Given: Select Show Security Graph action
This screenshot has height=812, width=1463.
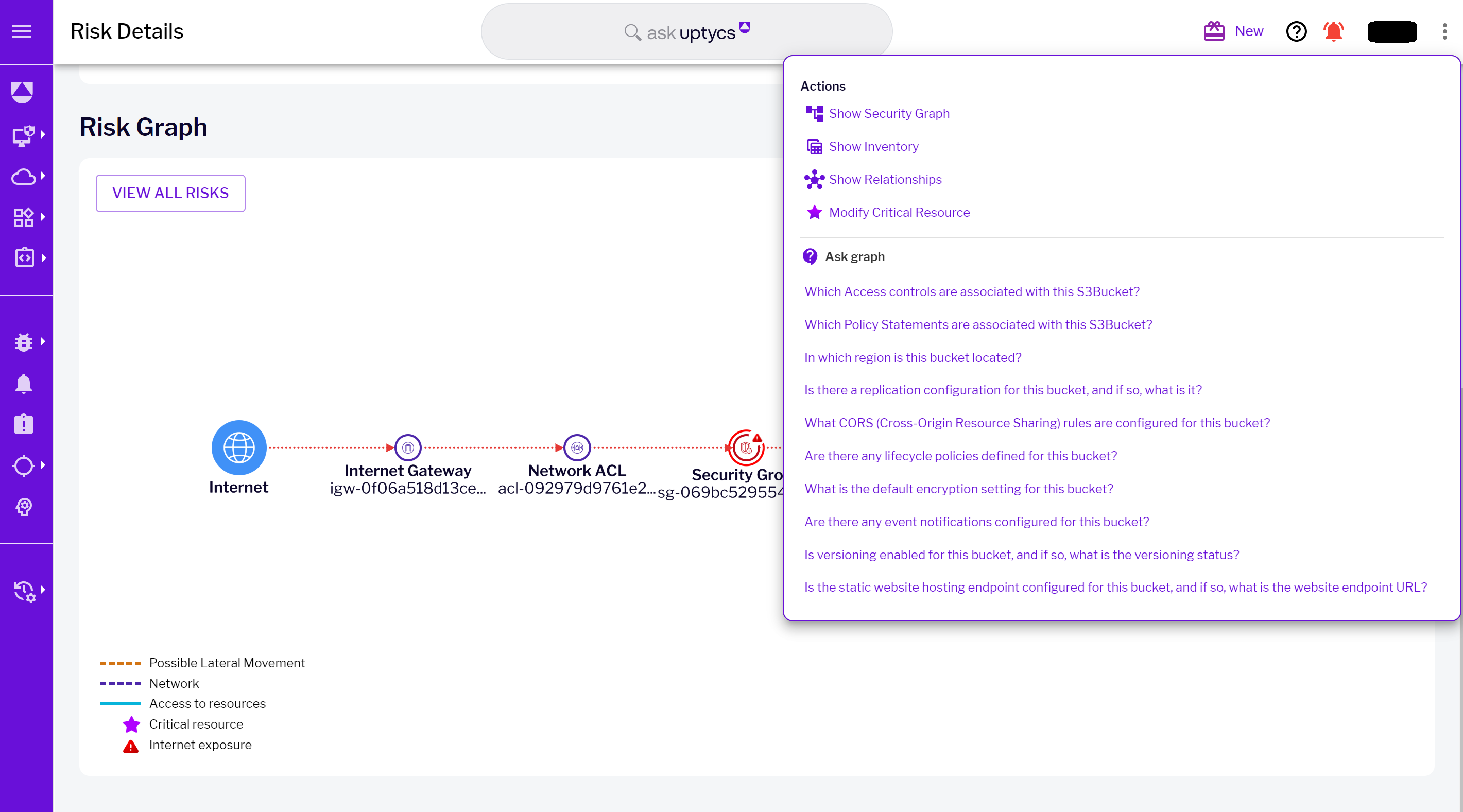Looking at the screenshot, I should (x=889, y=113).
